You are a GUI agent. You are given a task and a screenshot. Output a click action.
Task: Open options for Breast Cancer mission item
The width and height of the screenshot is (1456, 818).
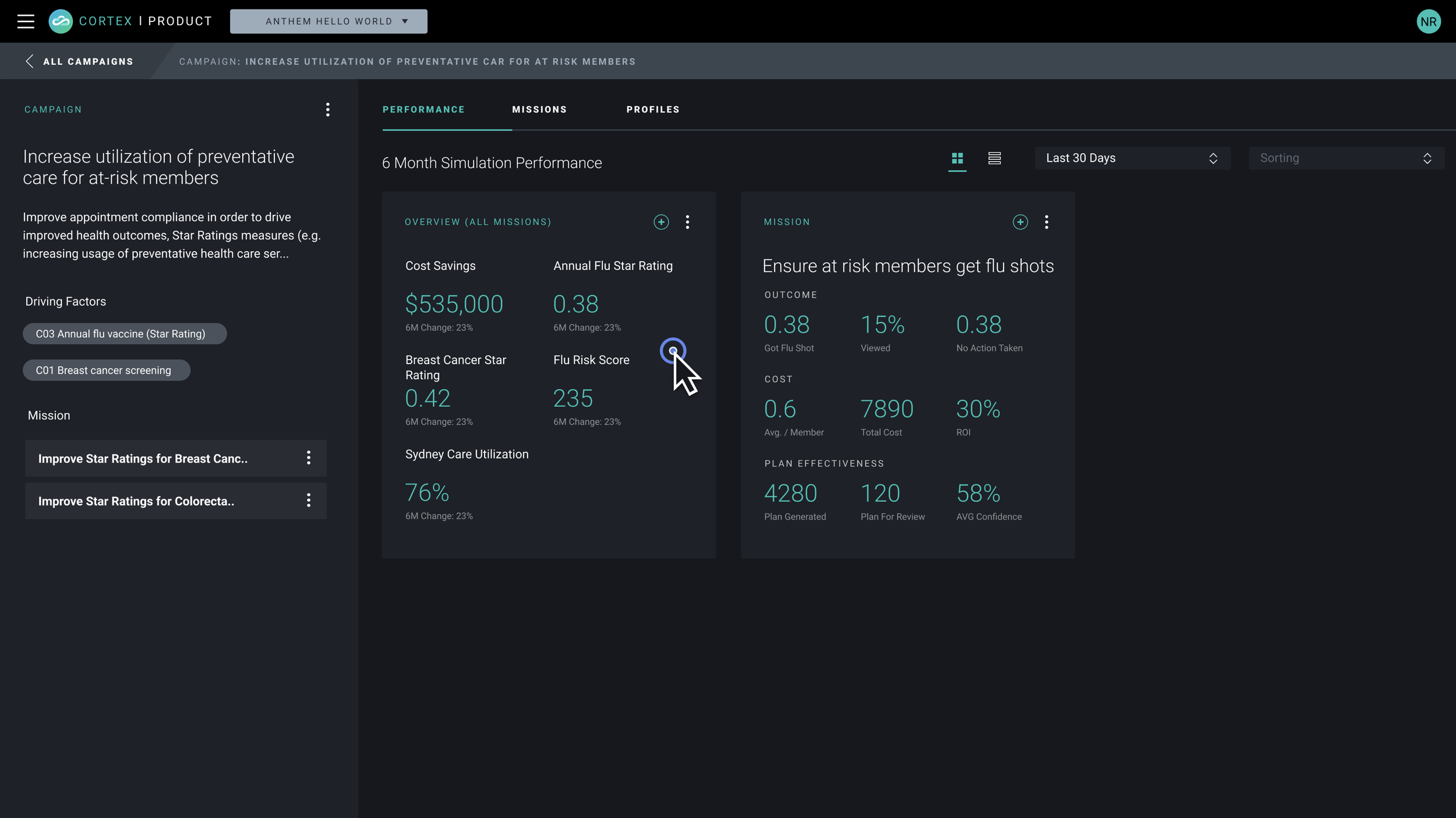pos(309,458)
